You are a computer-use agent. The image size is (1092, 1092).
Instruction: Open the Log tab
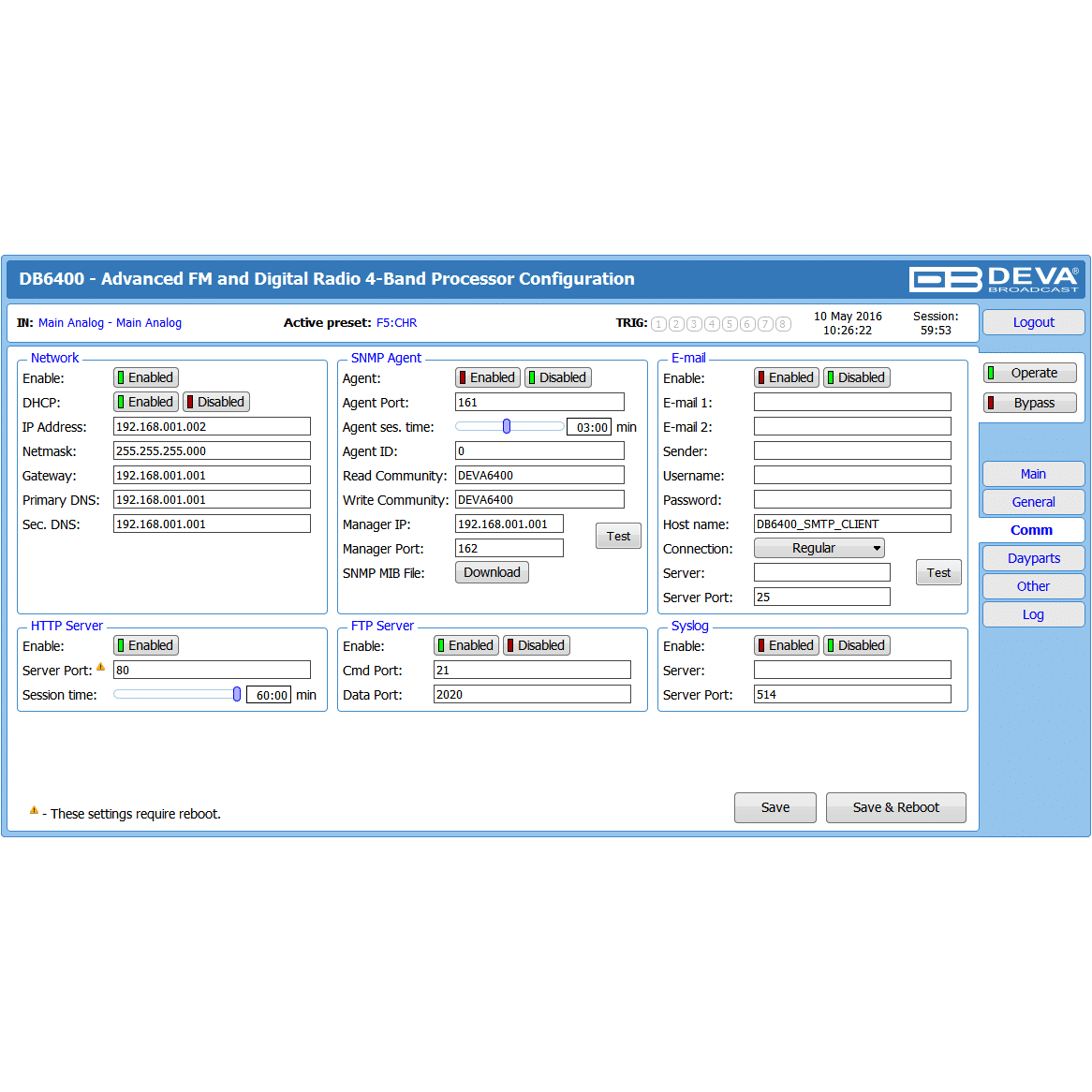click(x=1033, y=614)
